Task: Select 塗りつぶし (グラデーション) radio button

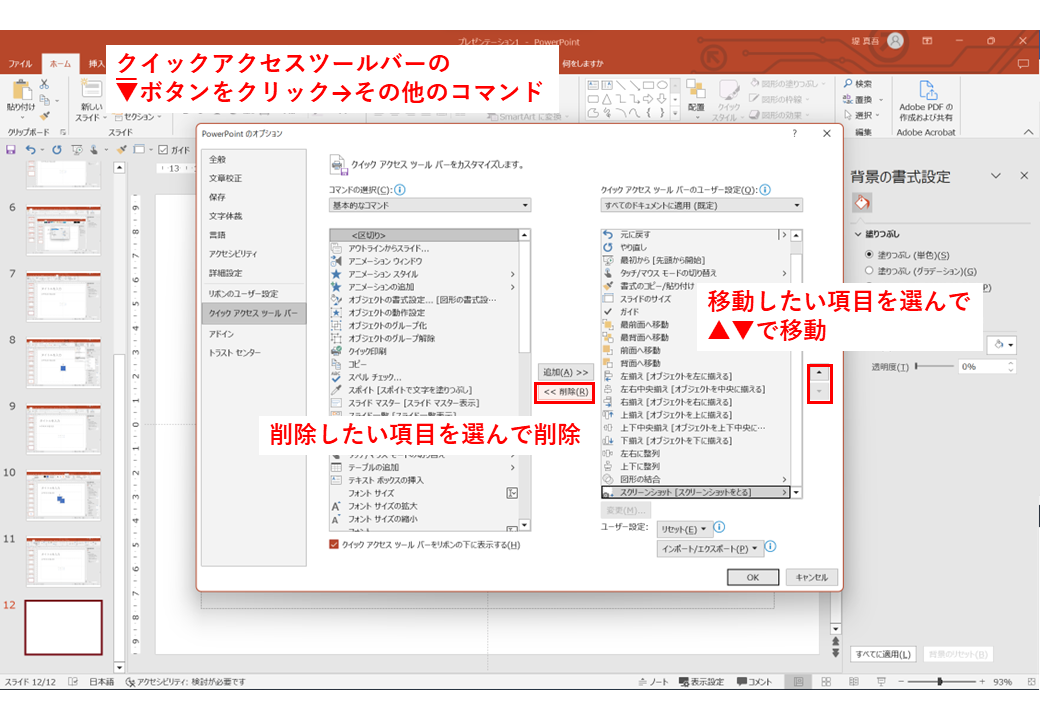Action: (869, 270)
